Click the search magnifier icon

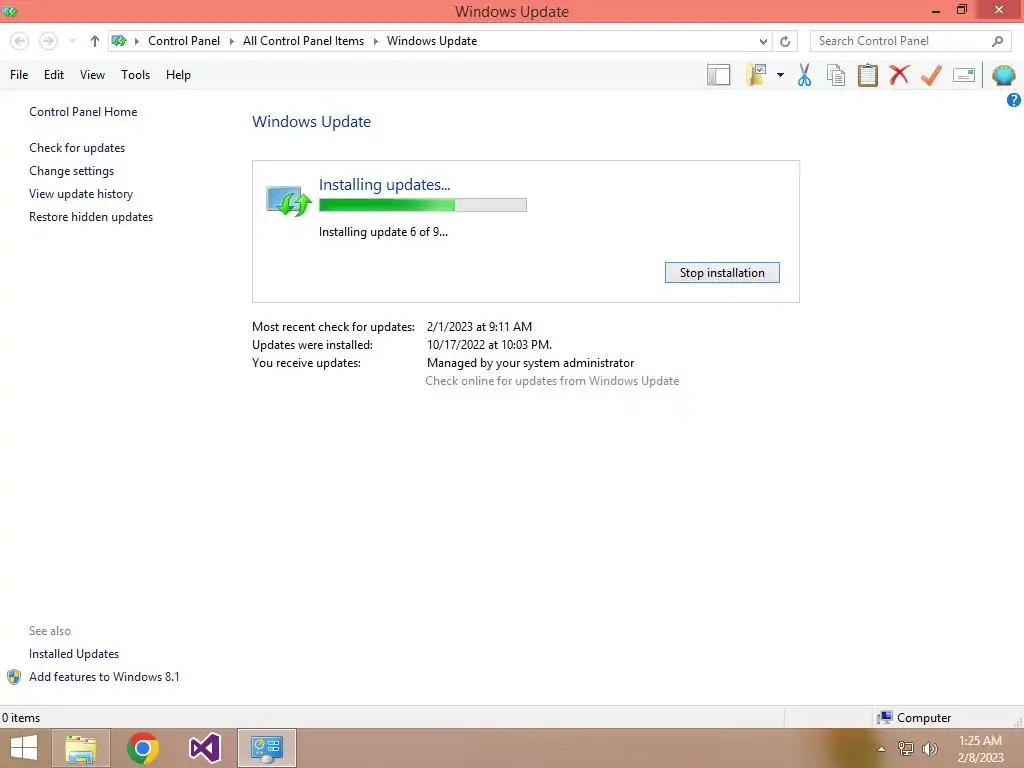(997, 41)
